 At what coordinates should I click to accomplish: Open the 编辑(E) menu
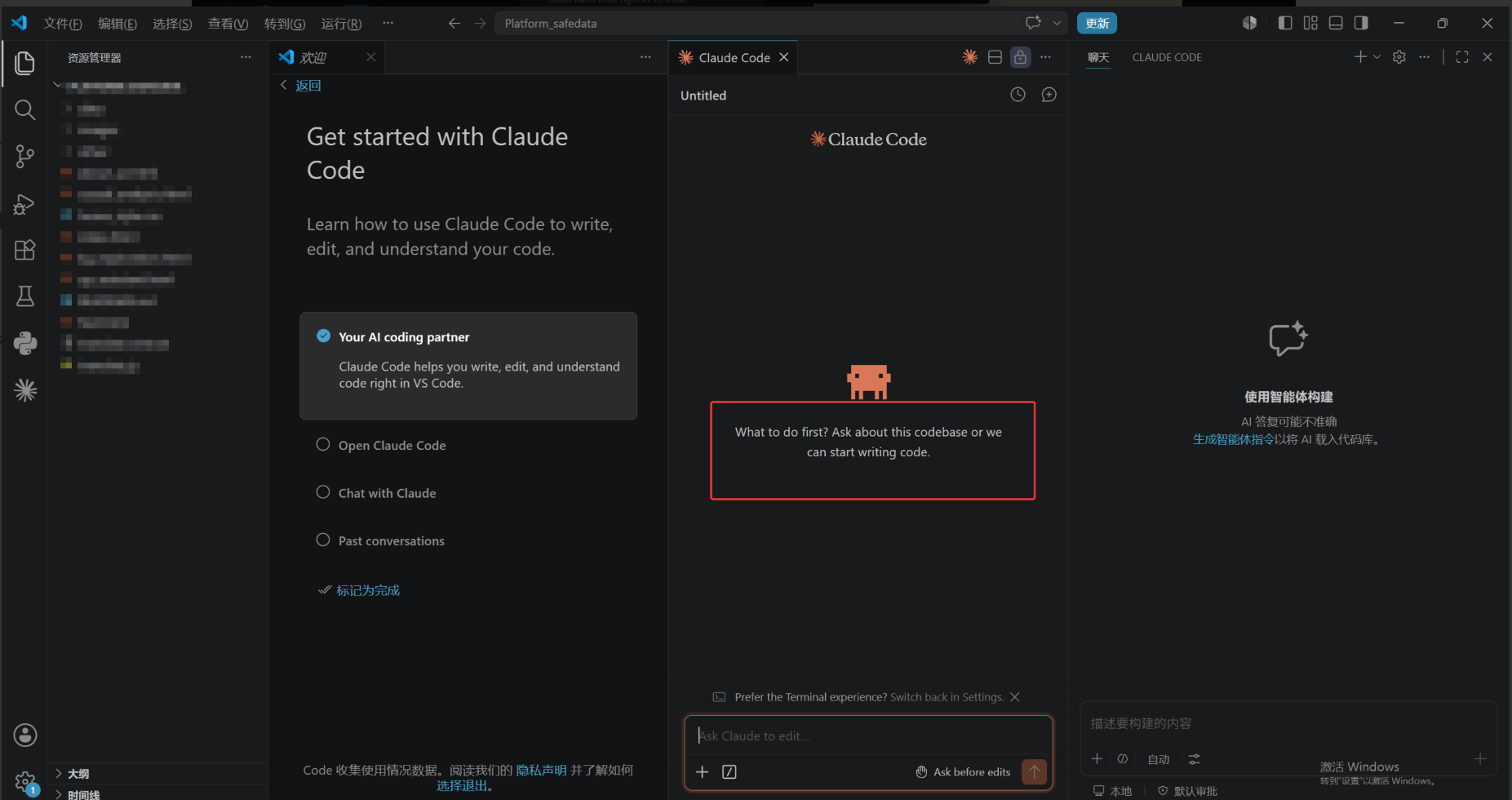(118, 24)
